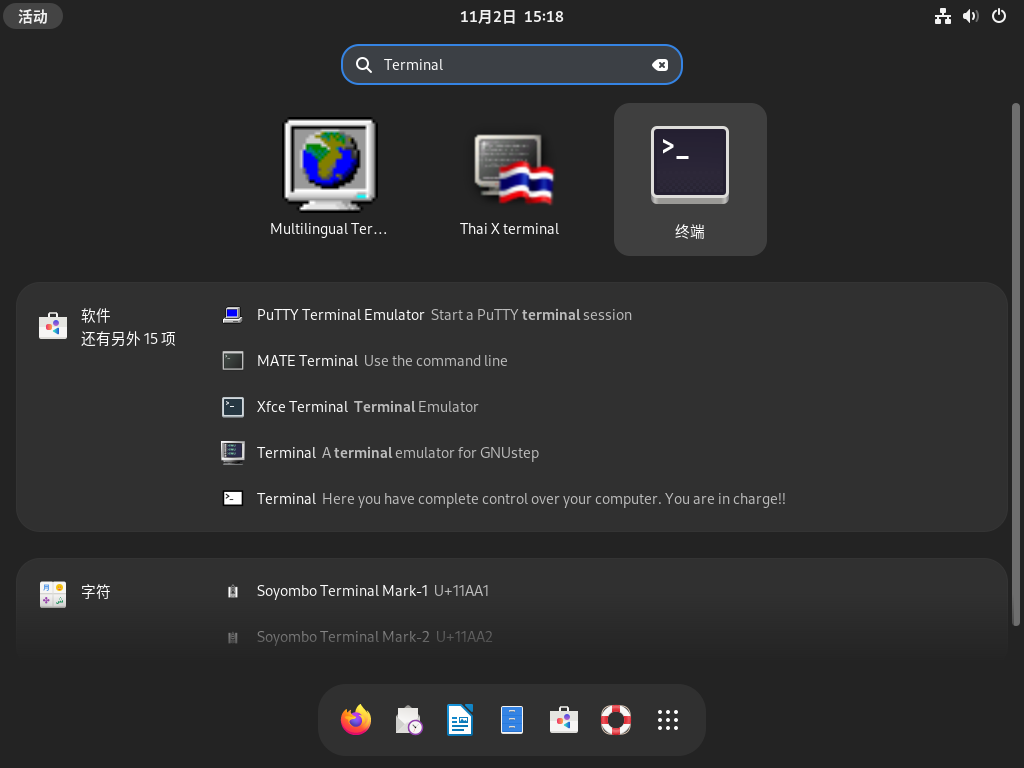Screen dimensions: 1024x768
Task: Open the date and time menu
Action: (511, 16)
